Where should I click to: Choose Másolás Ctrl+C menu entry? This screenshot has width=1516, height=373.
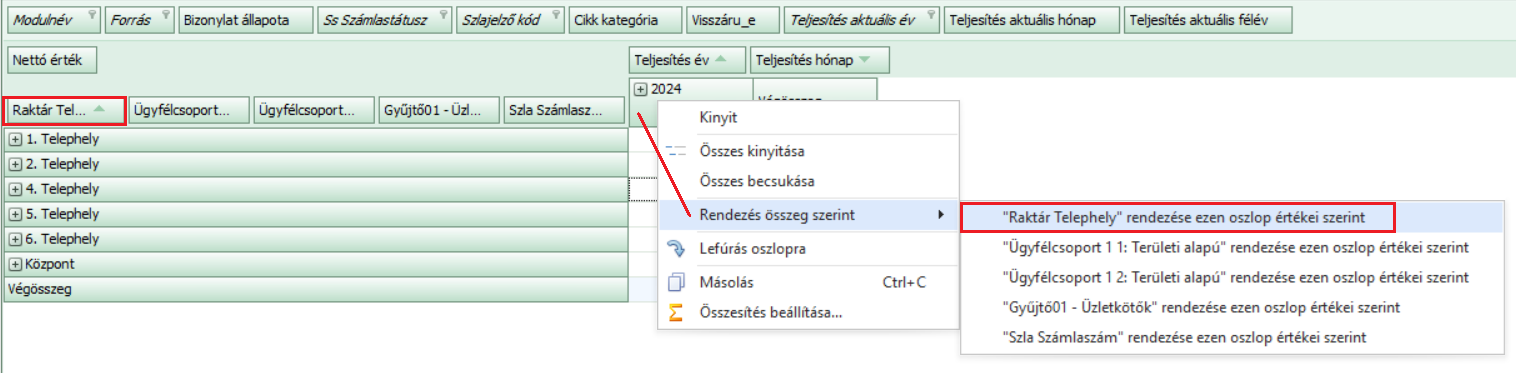pos(808,282)
